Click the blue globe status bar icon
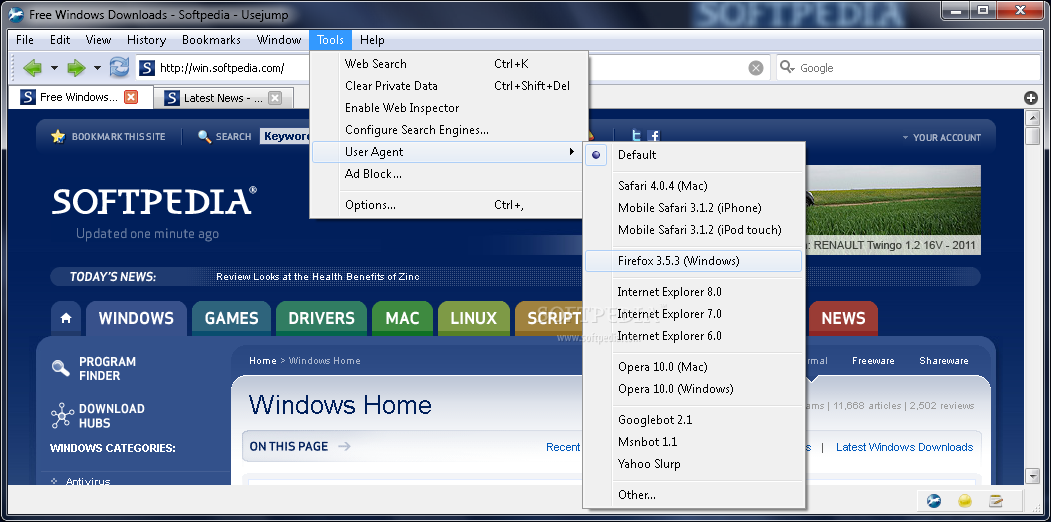This screenshot has width=1051, height=522. (x=934, y=500)
